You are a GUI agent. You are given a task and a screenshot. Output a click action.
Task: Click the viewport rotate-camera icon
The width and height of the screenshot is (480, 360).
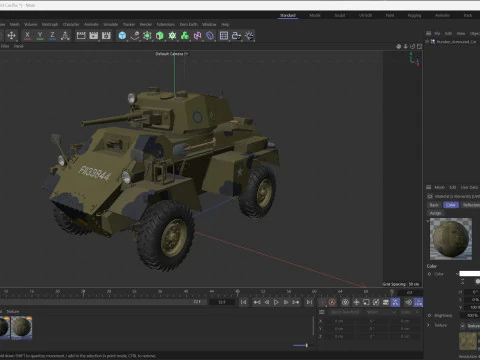(413, 46)
